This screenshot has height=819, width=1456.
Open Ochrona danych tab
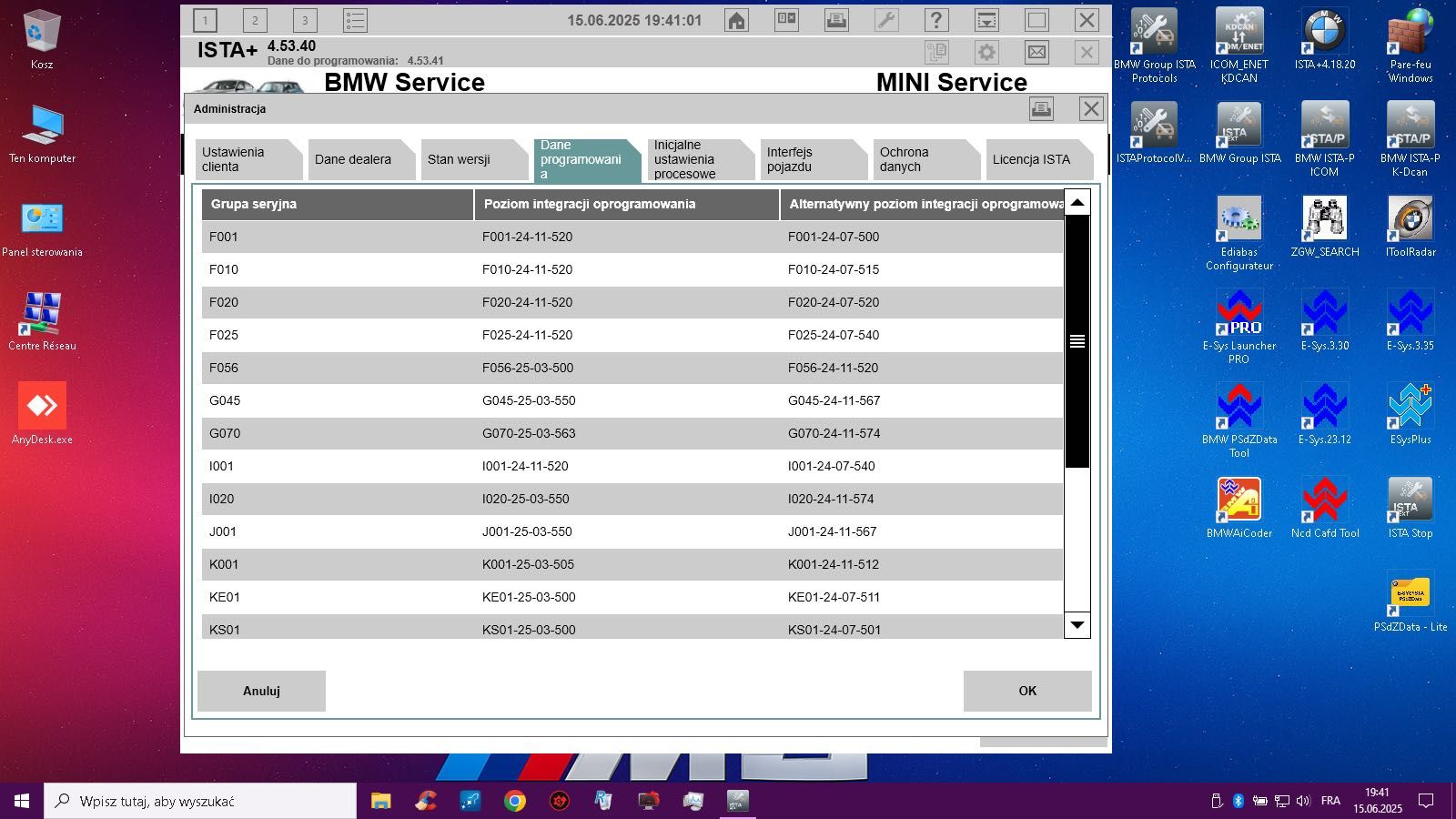pos(925,159)
